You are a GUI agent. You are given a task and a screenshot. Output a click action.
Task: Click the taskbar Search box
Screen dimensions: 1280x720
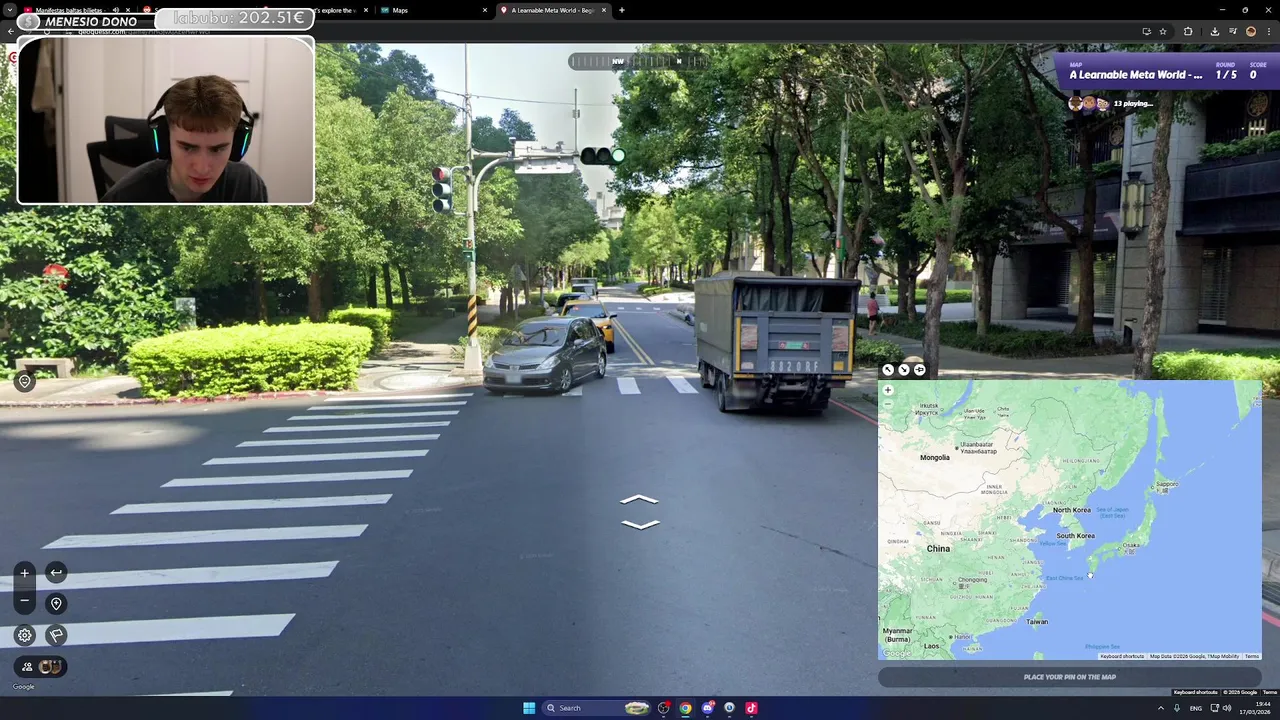point(597,708)
